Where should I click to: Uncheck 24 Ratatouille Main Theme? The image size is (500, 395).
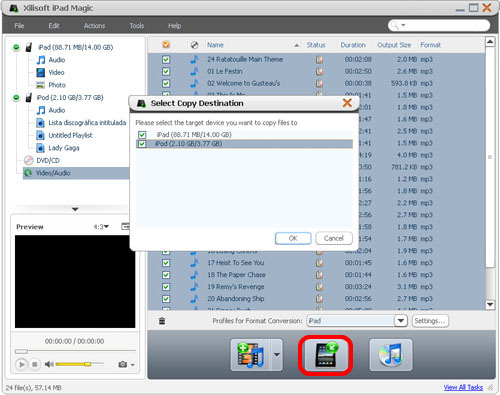click(166, 60)
